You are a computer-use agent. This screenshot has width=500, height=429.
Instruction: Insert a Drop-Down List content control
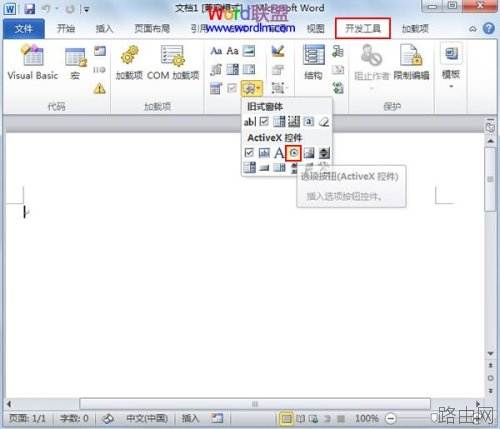tap(249, 70)
